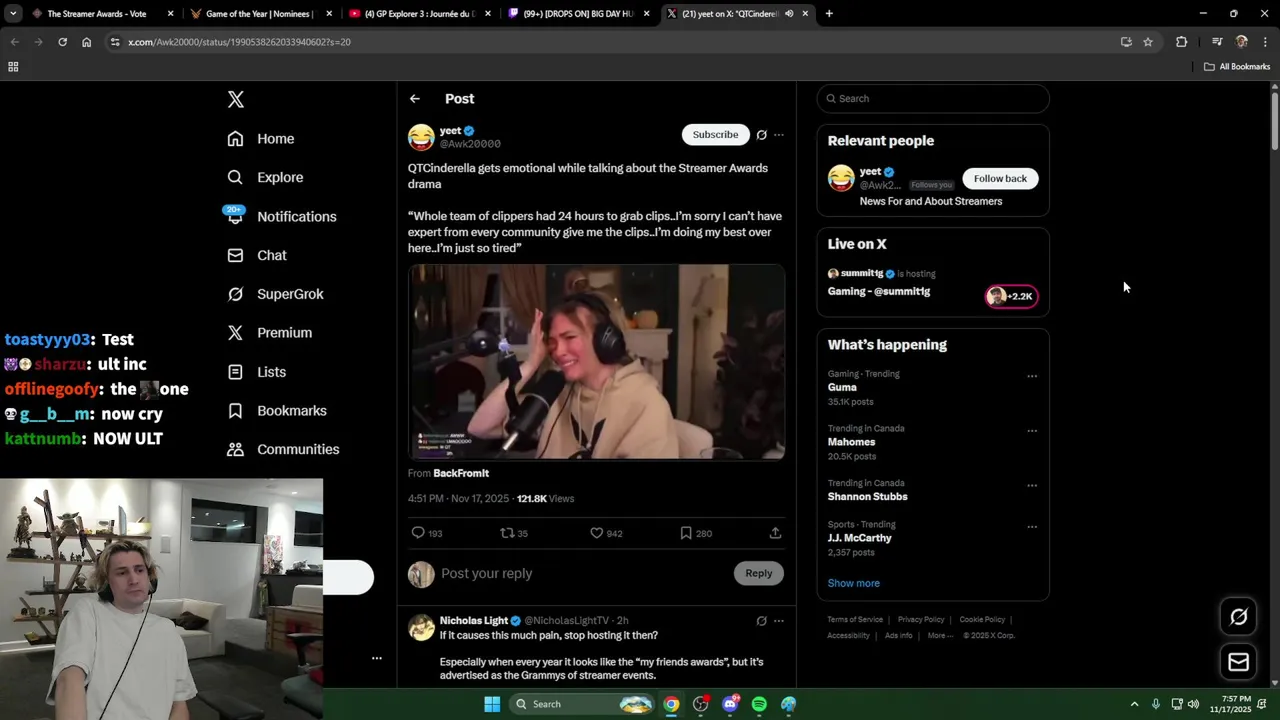1280x720 pixels.
Task: Mute the yeet on X tab audio
Action: [x=789, y=14]
